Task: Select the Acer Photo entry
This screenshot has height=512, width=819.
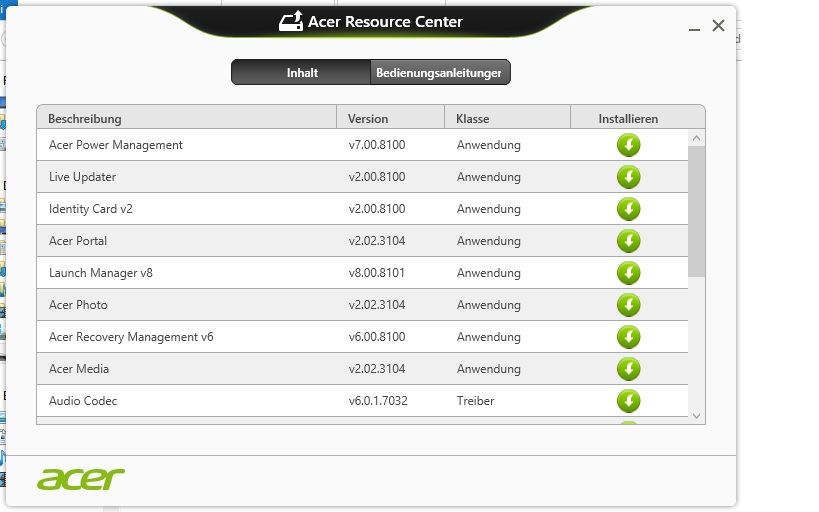Action: point(78,305)
